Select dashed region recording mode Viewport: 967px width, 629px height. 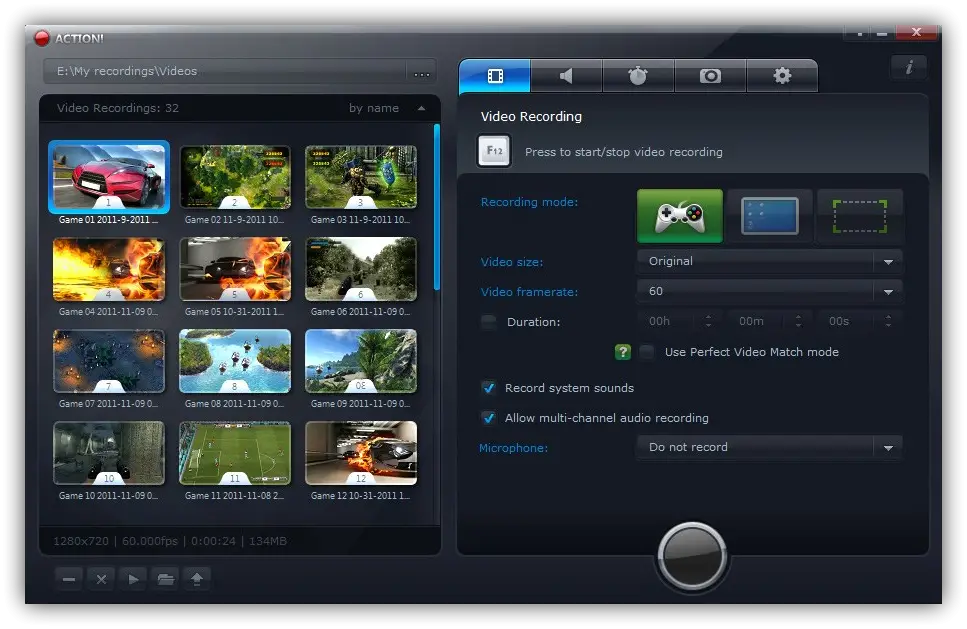coord(860,216)
